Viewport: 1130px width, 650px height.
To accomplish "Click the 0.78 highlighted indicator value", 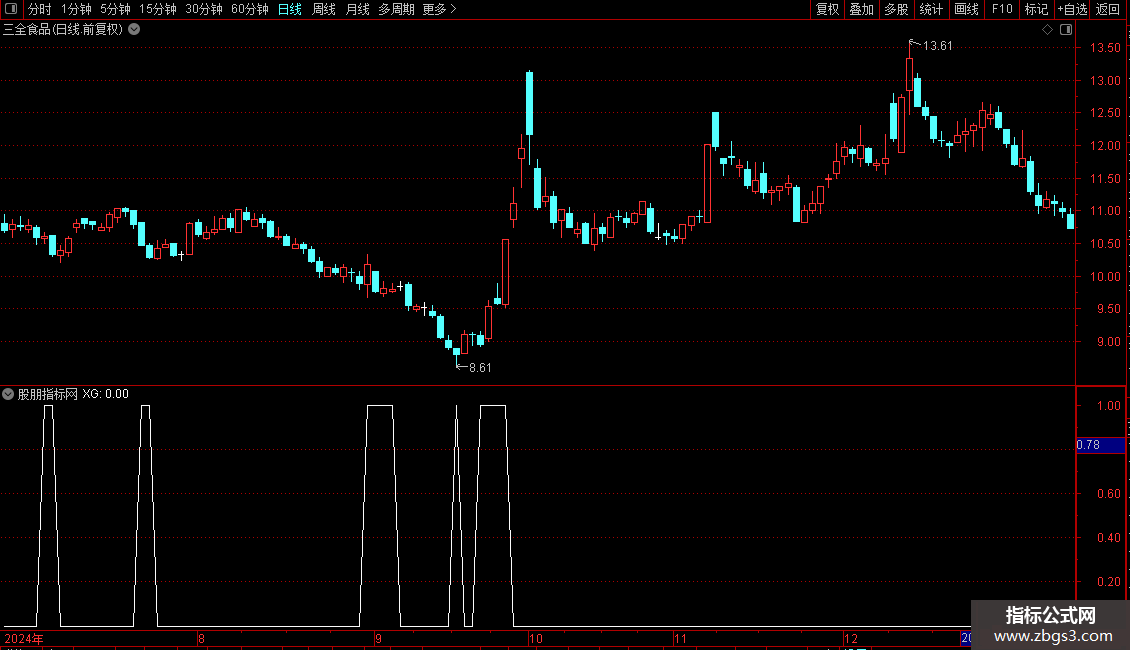I will point(1100,445).
